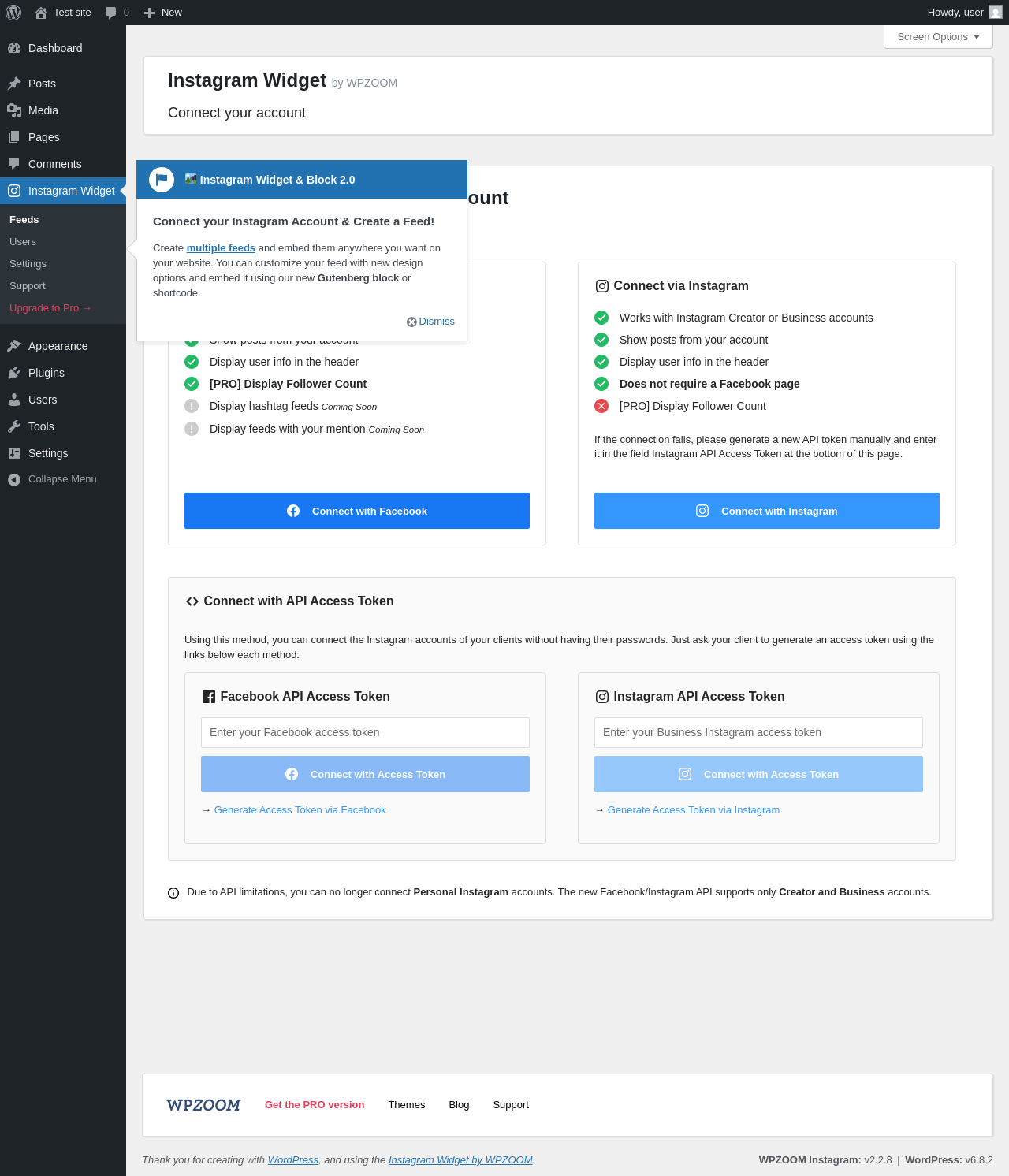Follow Instagram Widget by WPZOOM link
This screenshot has width=1009, height=1176.
(x=460, y=1160)
